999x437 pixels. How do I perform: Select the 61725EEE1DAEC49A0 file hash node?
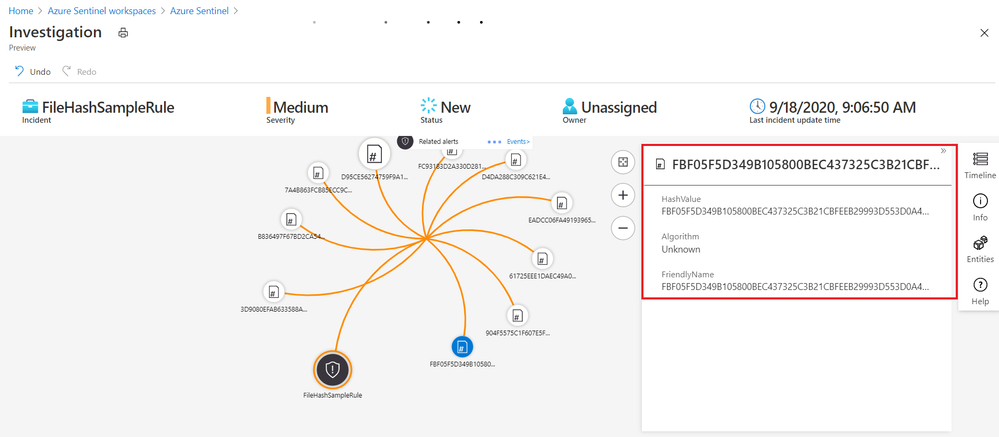tap(542, 259)
